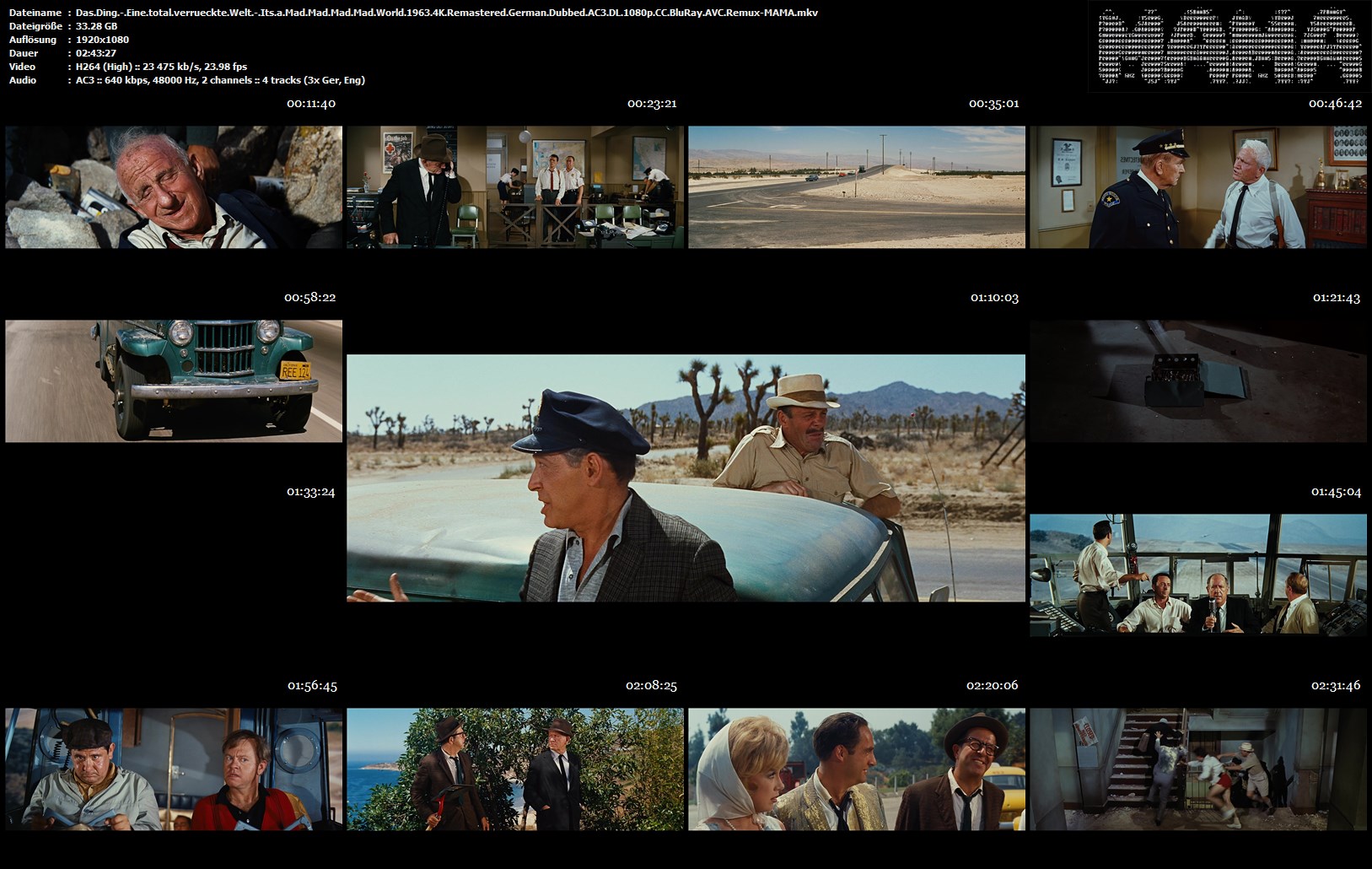
Task: Click the Auflösung label
Action: click(33, 40)
